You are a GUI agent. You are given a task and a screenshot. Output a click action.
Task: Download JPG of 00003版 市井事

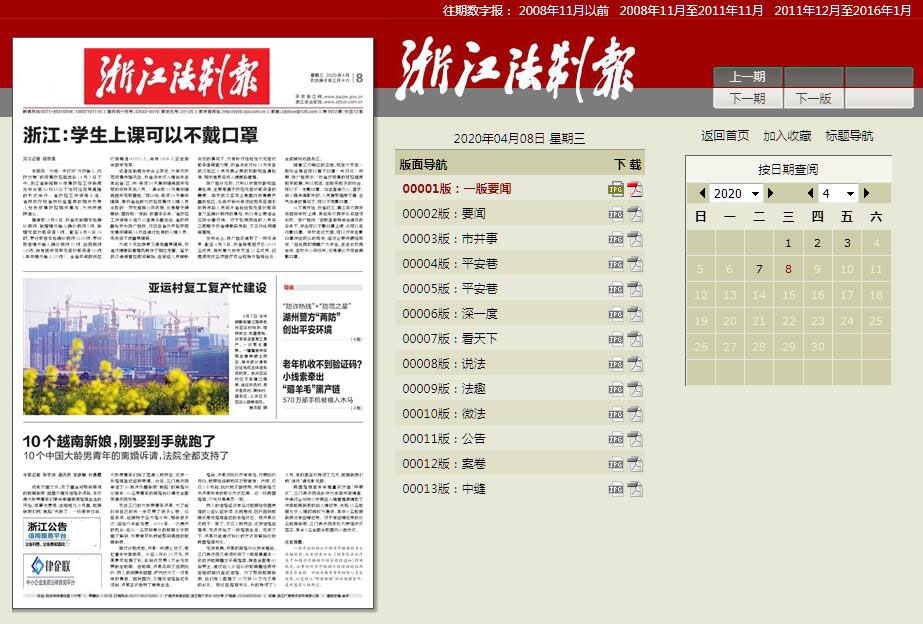[616, 238]
